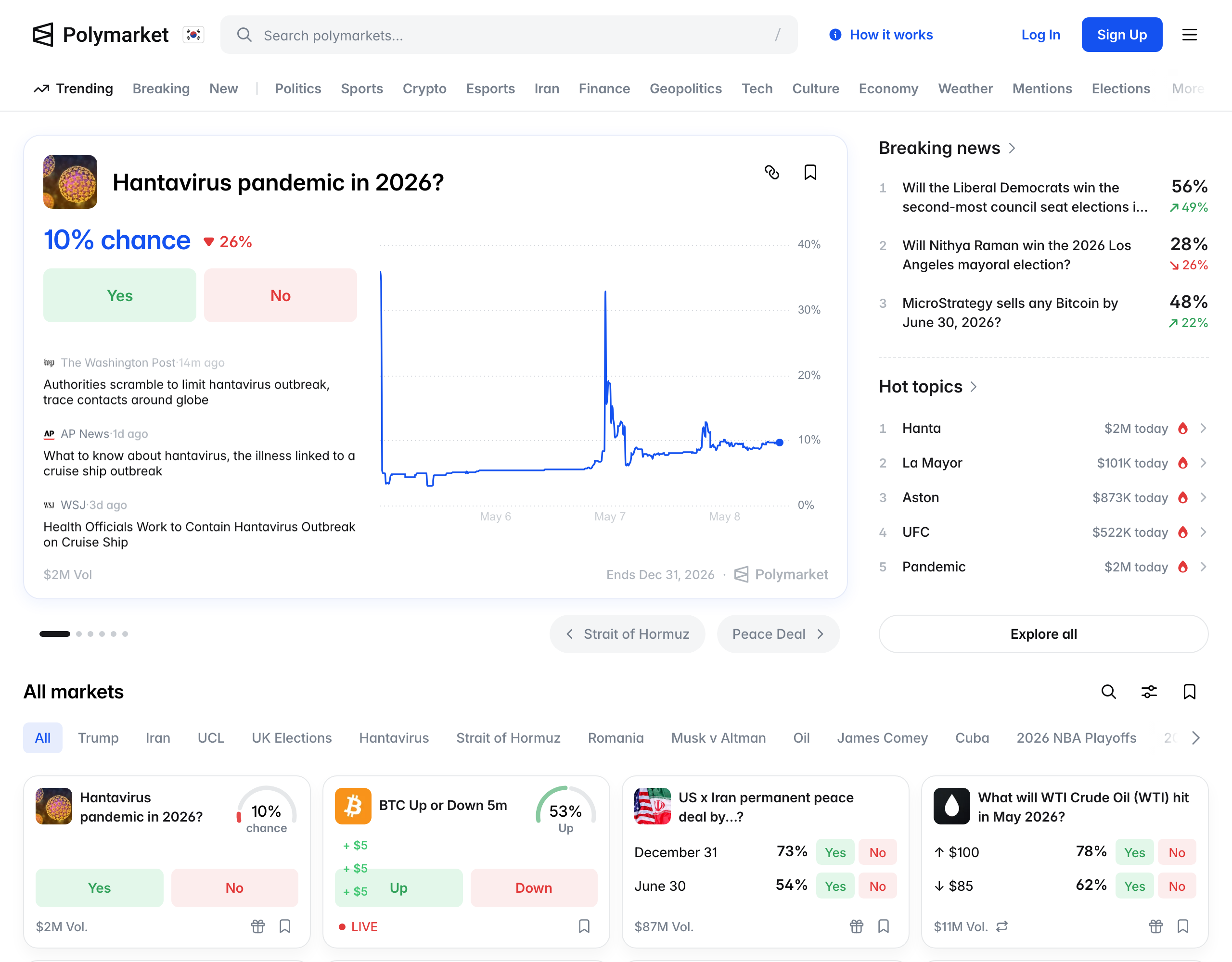Viewport: 1232px width, 962px height.
Task: Toggle the All markets bookmark filter
Action: coord(1189,691)
